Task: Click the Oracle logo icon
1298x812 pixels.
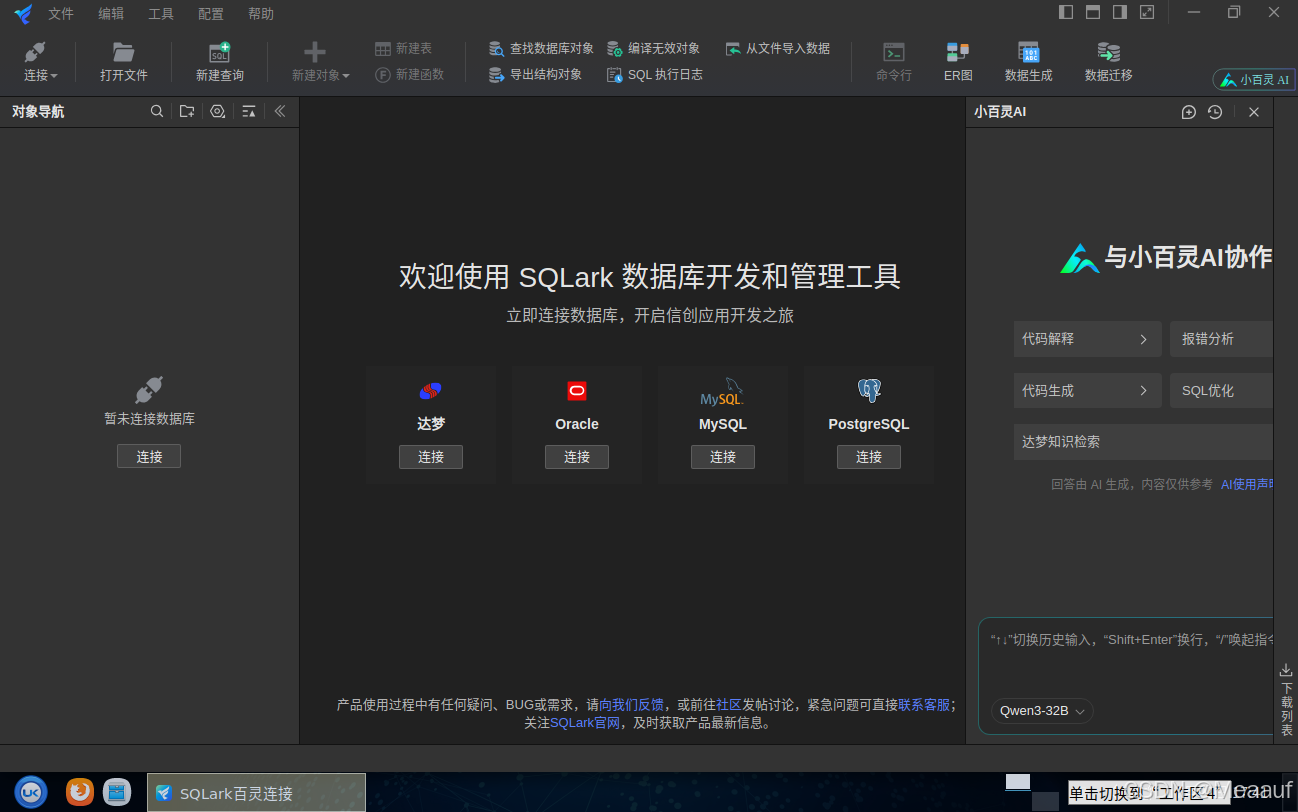Action: coord(577,391)
